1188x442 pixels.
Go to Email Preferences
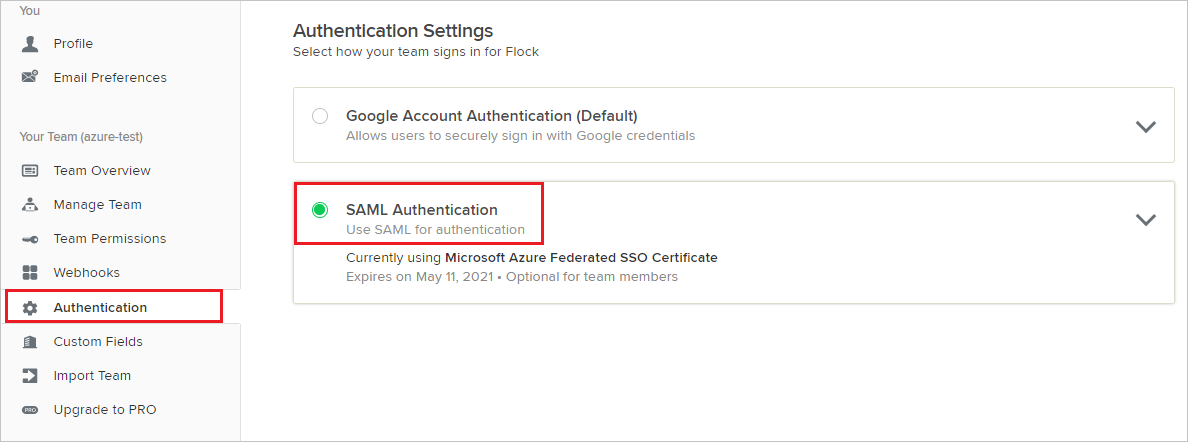pos(110,77)
